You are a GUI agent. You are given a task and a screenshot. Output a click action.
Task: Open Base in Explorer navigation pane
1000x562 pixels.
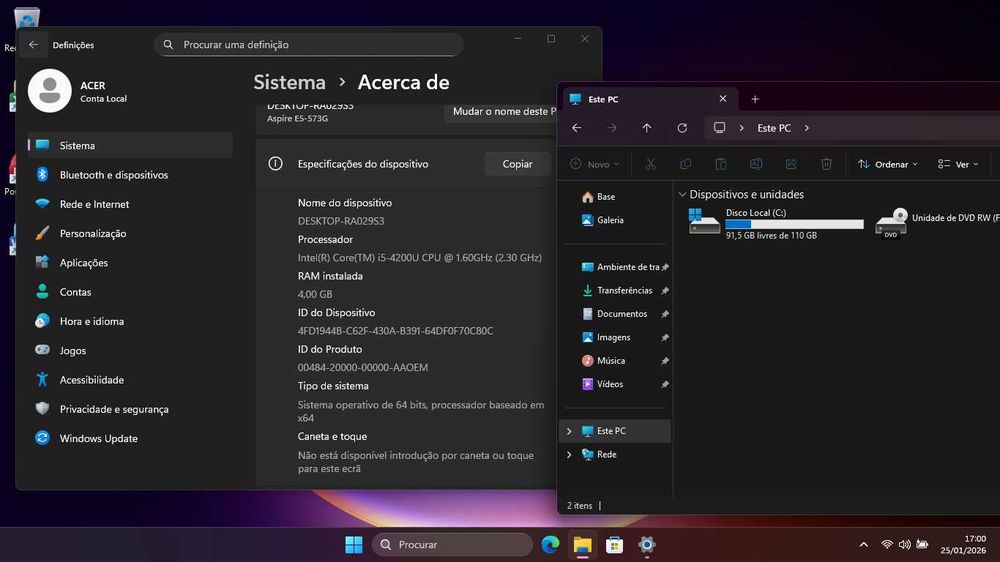pos(616,197)
